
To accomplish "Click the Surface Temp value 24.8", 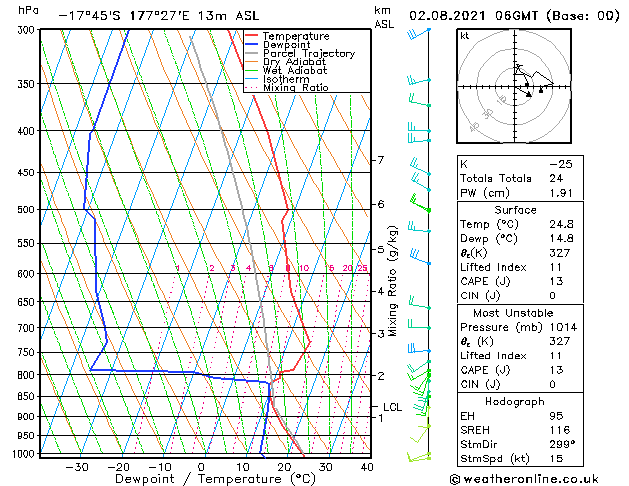I will tap(561, 224).
